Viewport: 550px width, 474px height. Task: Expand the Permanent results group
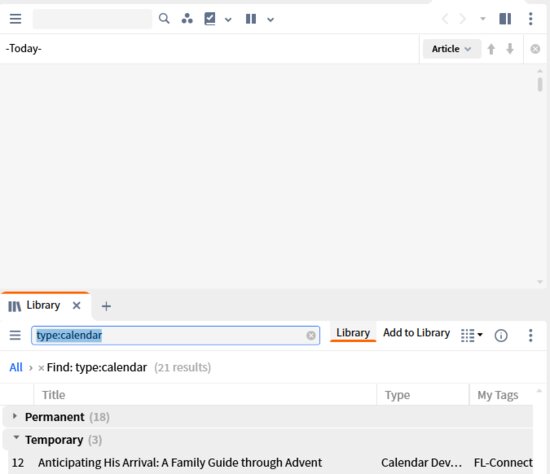click(x=14, y=416)
